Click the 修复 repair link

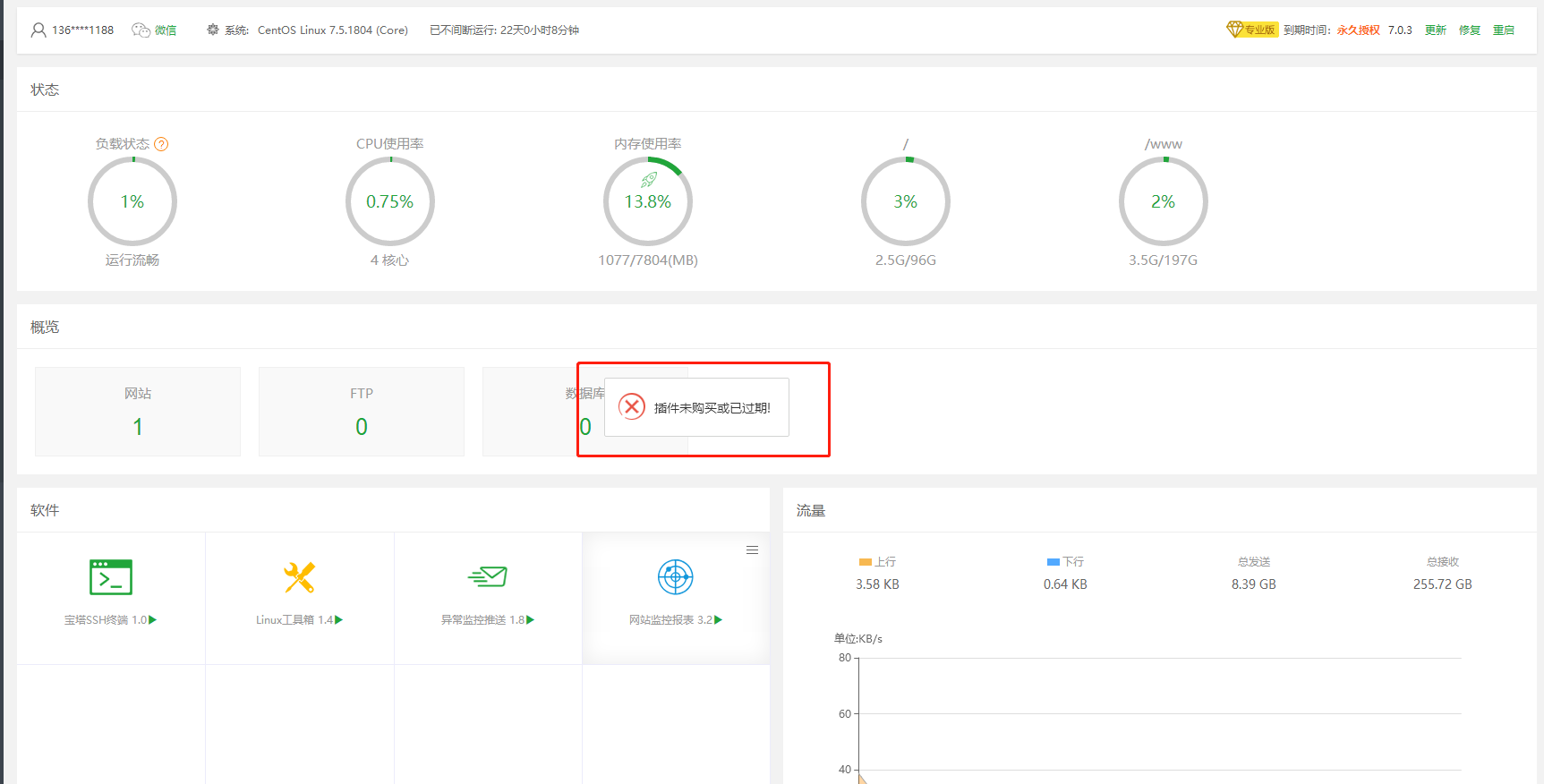coord(1470,30)
